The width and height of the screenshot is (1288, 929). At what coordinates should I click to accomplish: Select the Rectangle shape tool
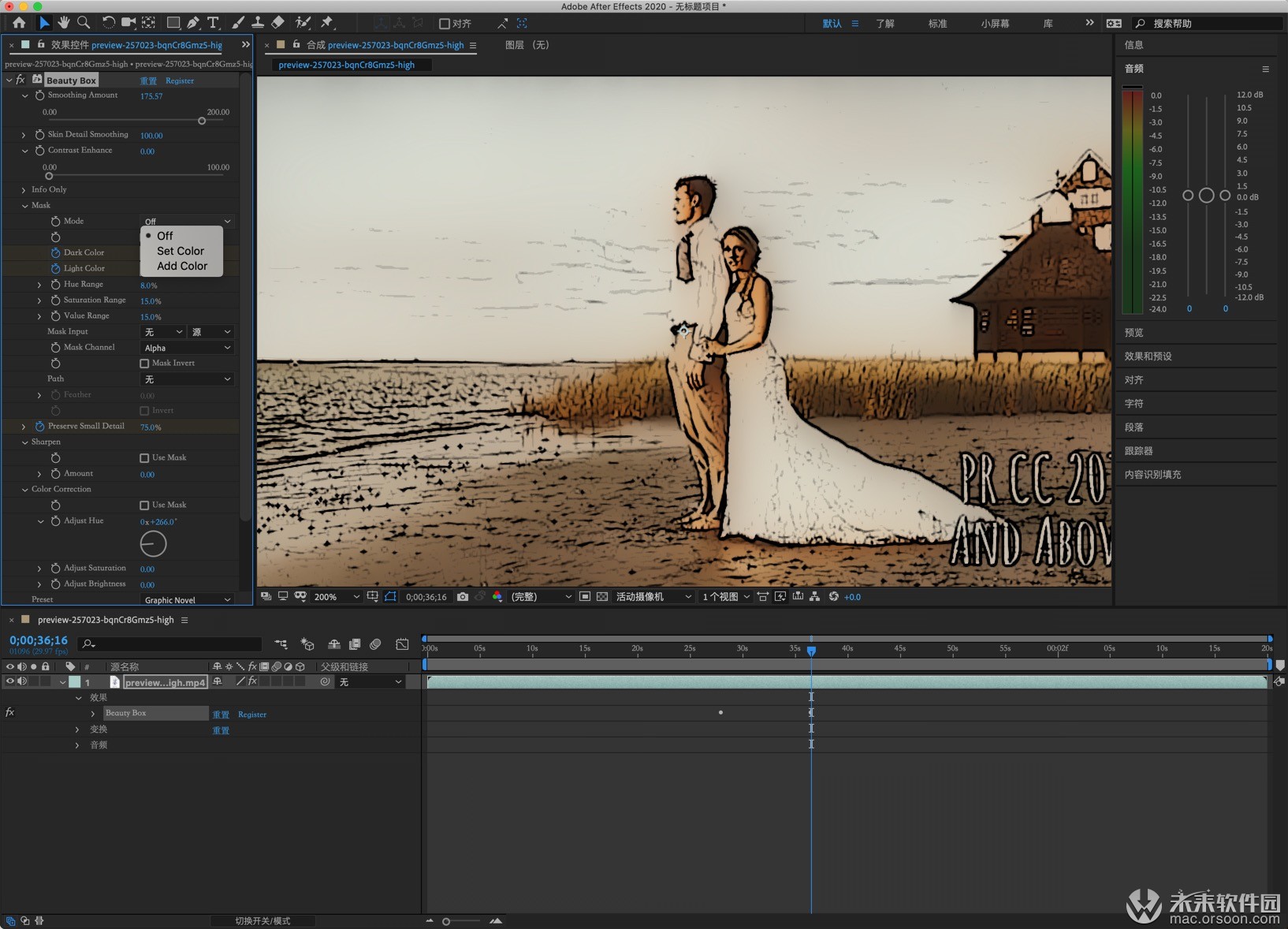coord(173,23)
